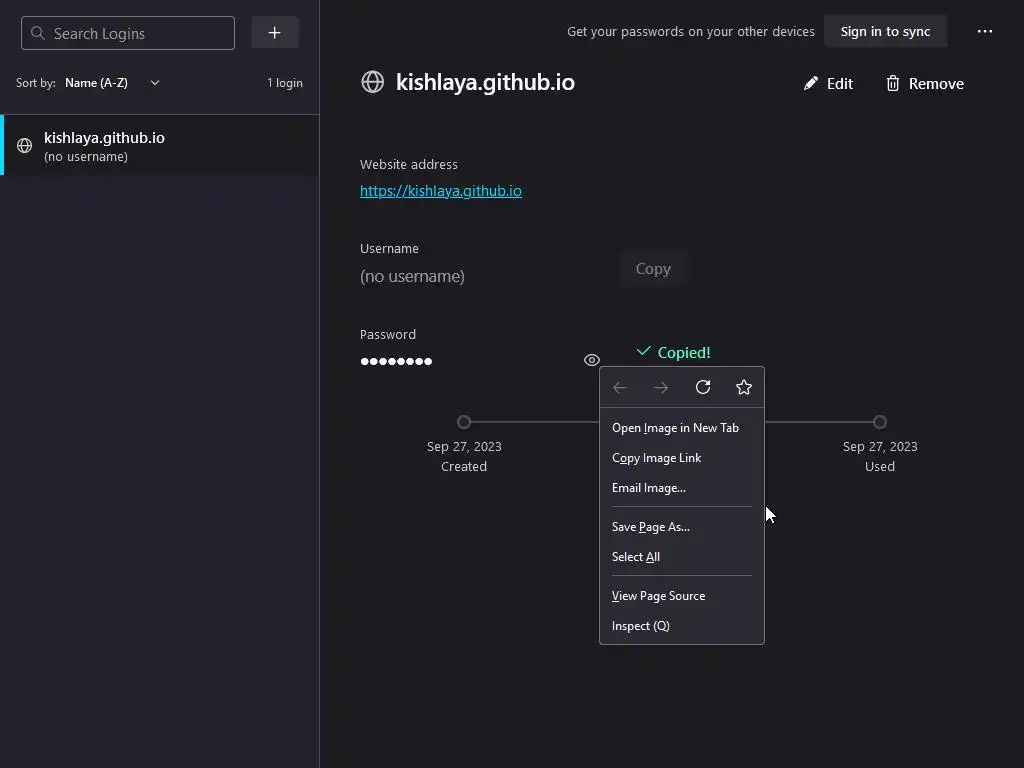Click the Edit login button
Viewport: 1024px width, 768px height.
[829, 84]
